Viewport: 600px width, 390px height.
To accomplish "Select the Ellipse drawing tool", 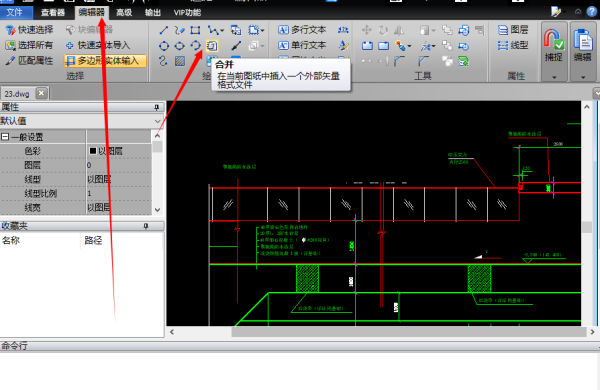I will pyautogui.click(x=179, y=46).
